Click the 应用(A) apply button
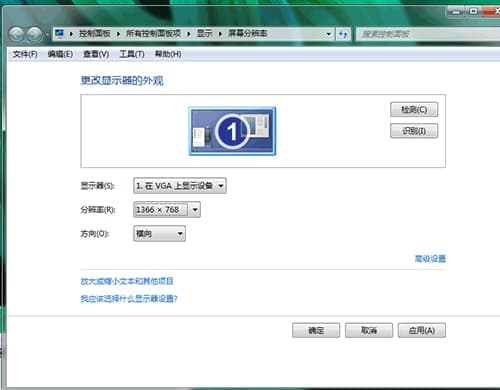 coord(422,330)
